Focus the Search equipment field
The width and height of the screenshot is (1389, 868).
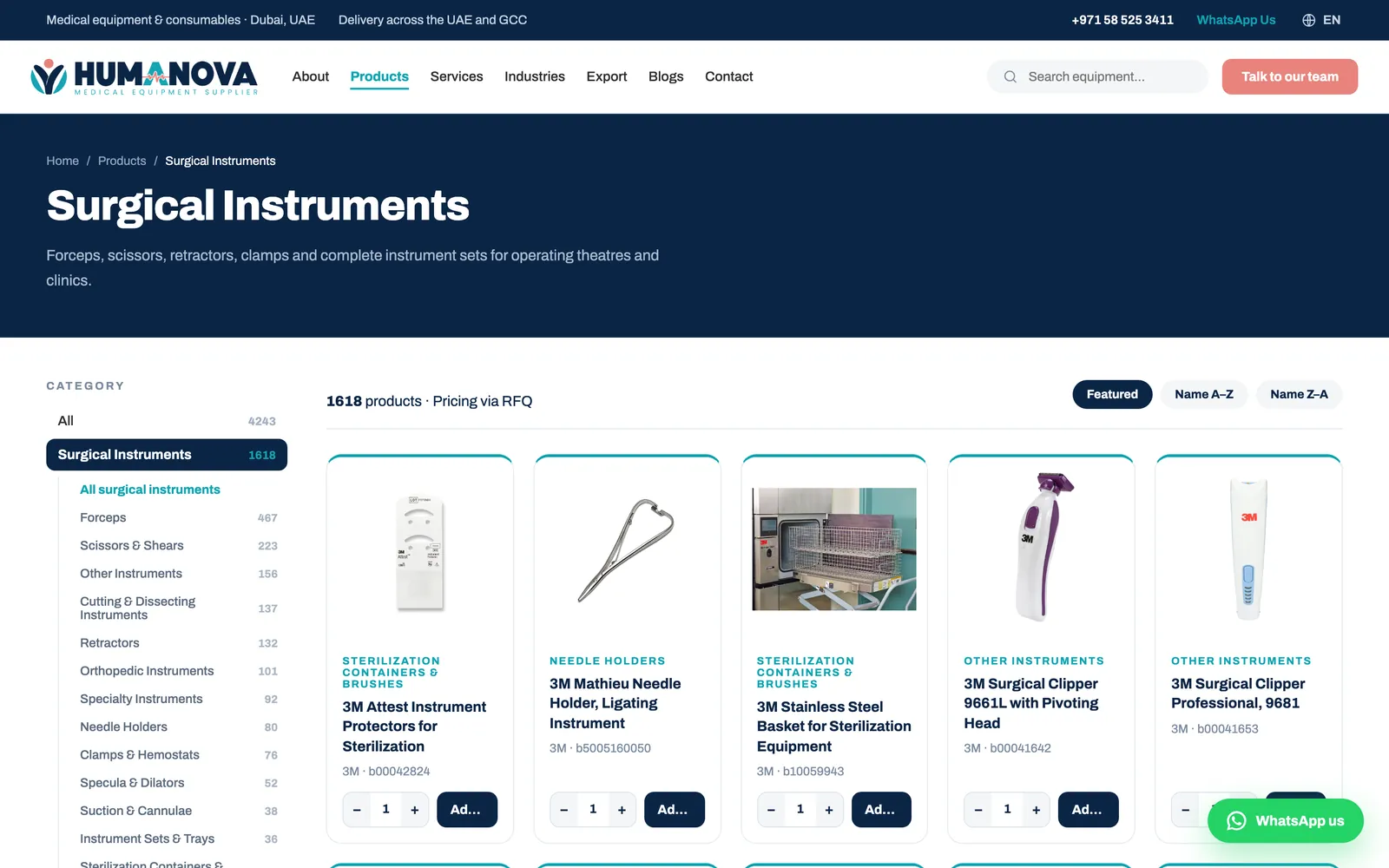[x=1097, y=76]
